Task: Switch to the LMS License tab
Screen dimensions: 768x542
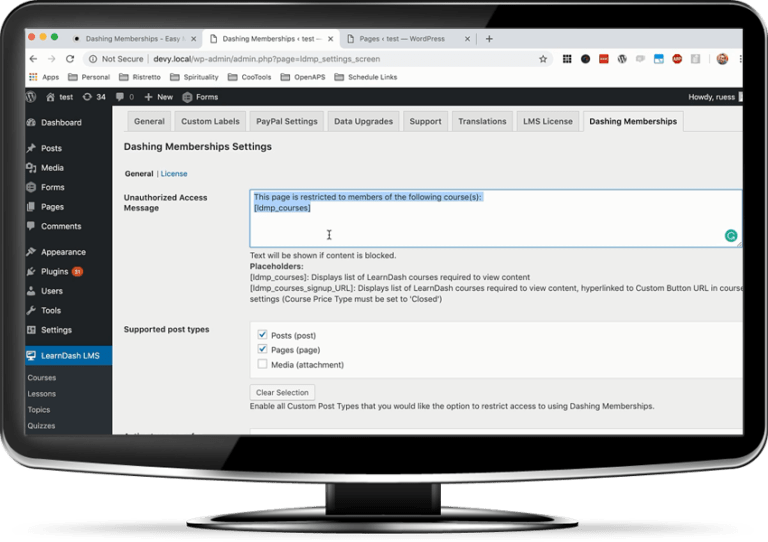Action: 548,121
